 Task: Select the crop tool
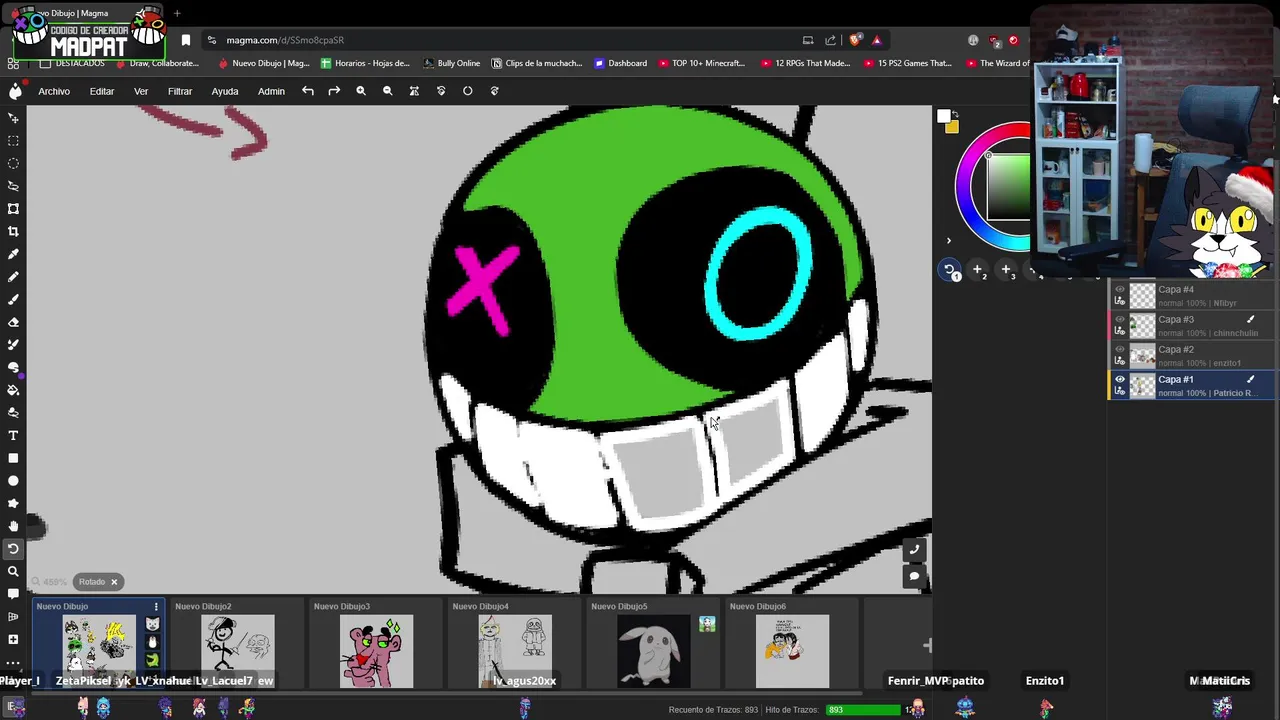(x=13, y=231)
